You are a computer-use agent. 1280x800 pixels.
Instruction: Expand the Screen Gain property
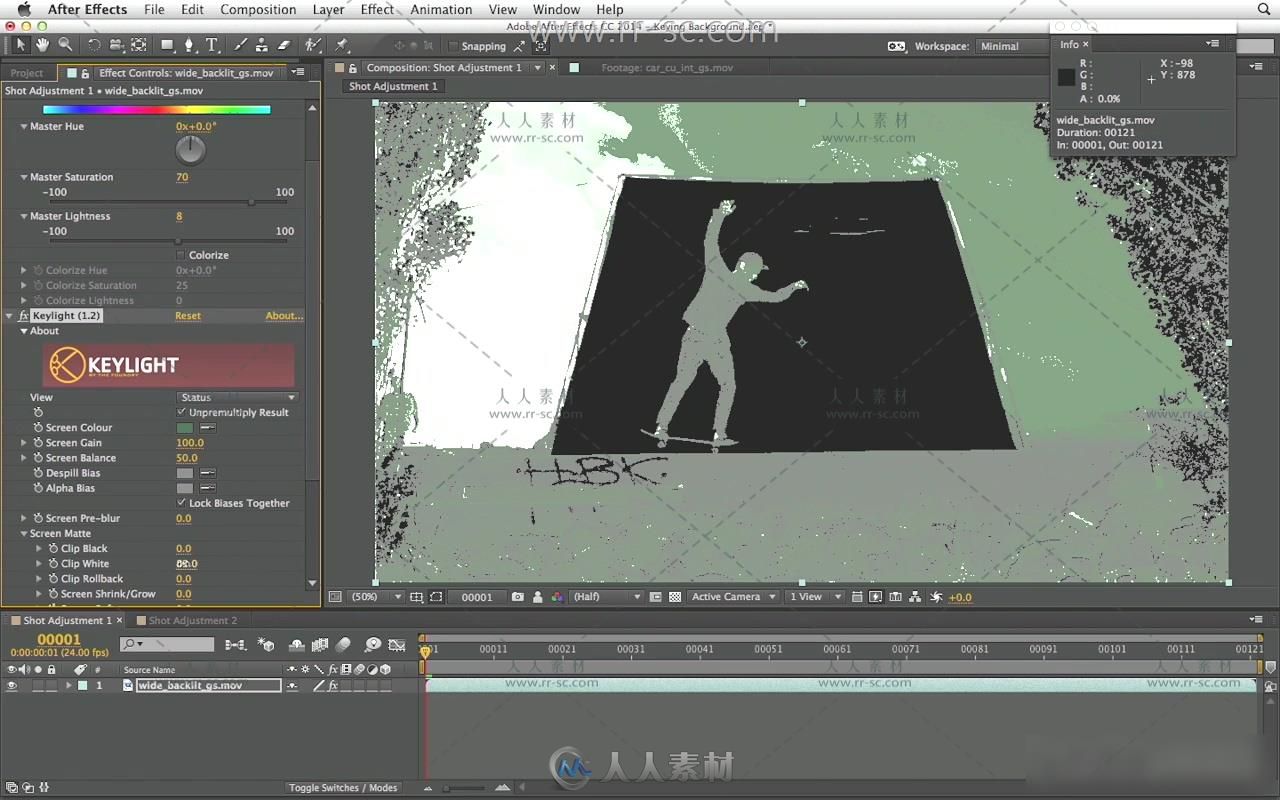tap(24, 443)
